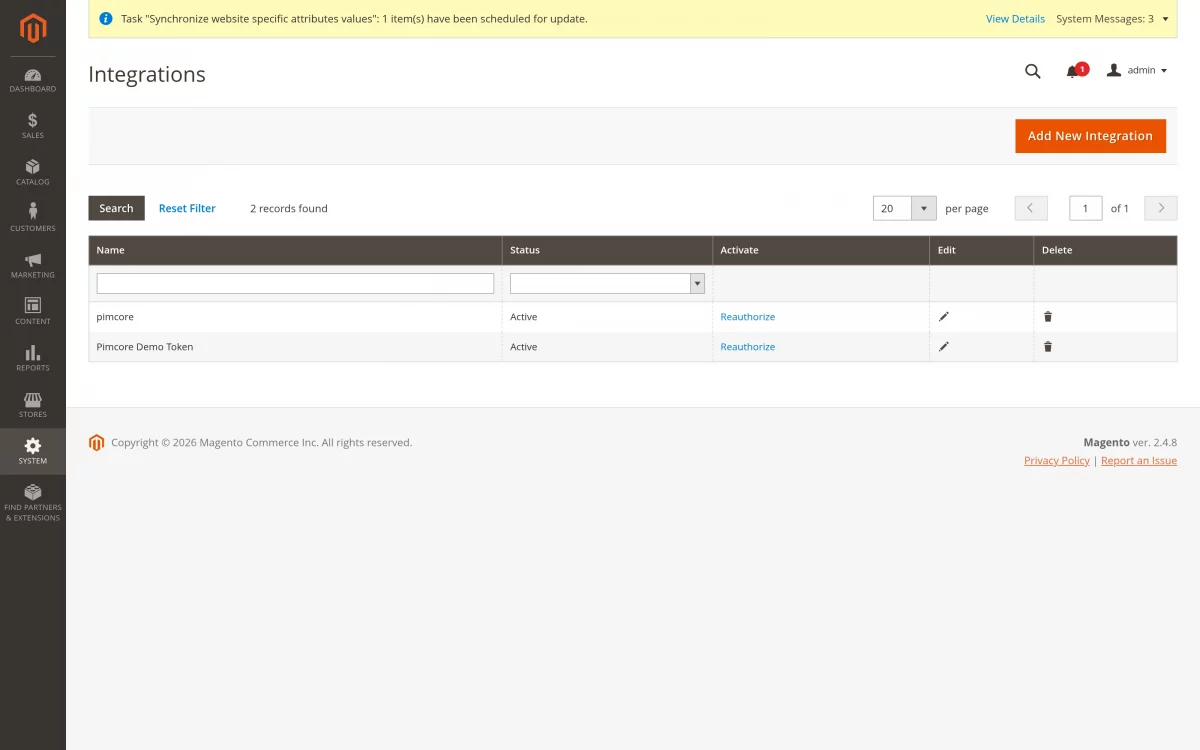Screen dimensions: 1200x750
Task: Click the Integrations page title
Action: [147, 74]
